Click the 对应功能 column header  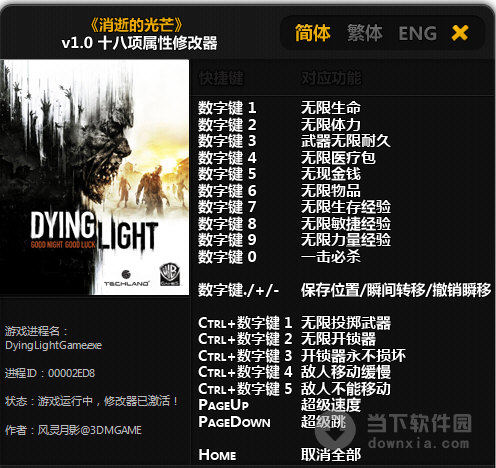pyautogui.click(x=331, y=79)
